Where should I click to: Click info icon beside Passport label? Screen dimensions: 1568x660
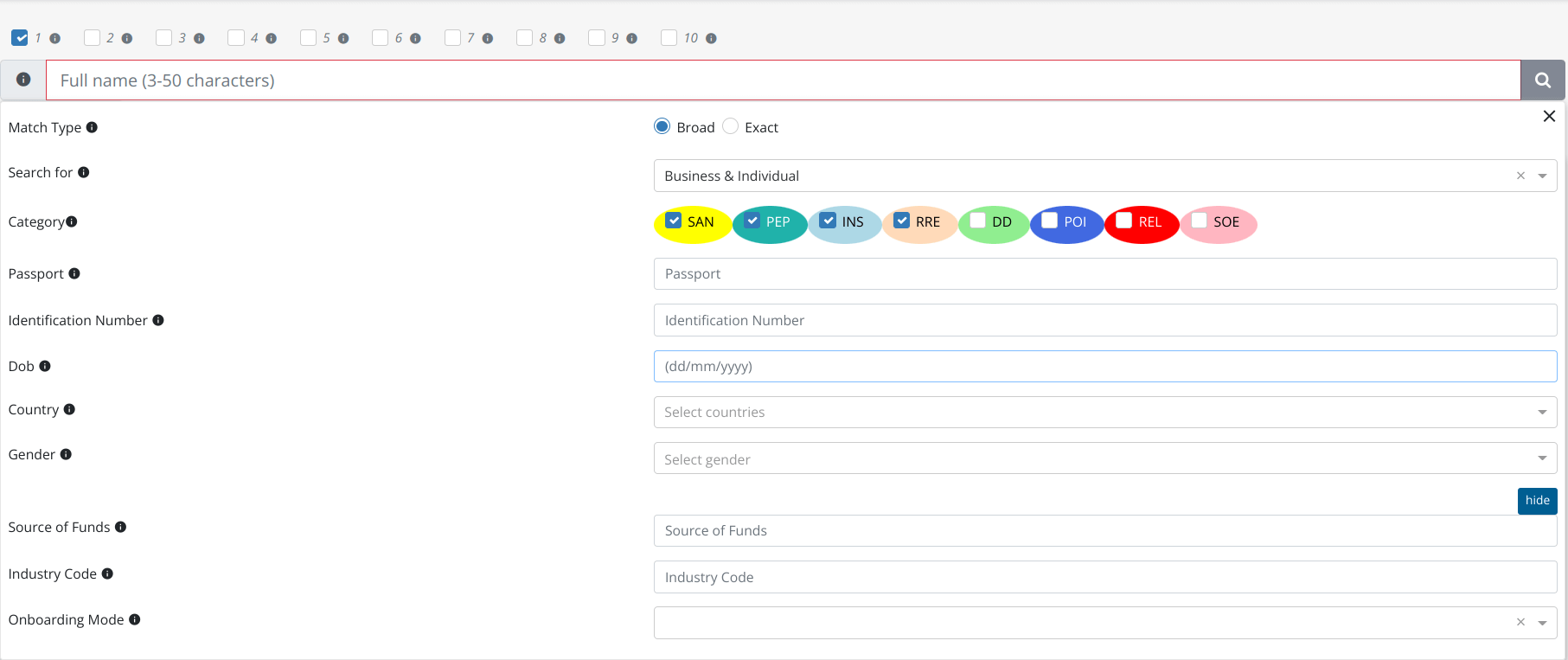[74, 273]
